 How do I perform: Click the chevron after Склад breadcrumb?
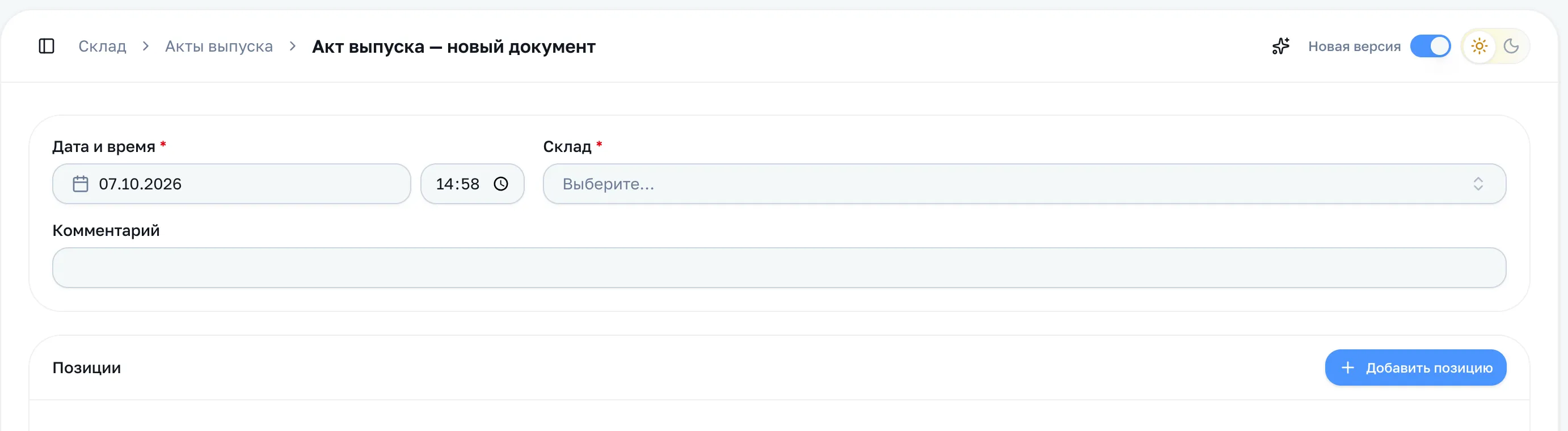(145, 47)
